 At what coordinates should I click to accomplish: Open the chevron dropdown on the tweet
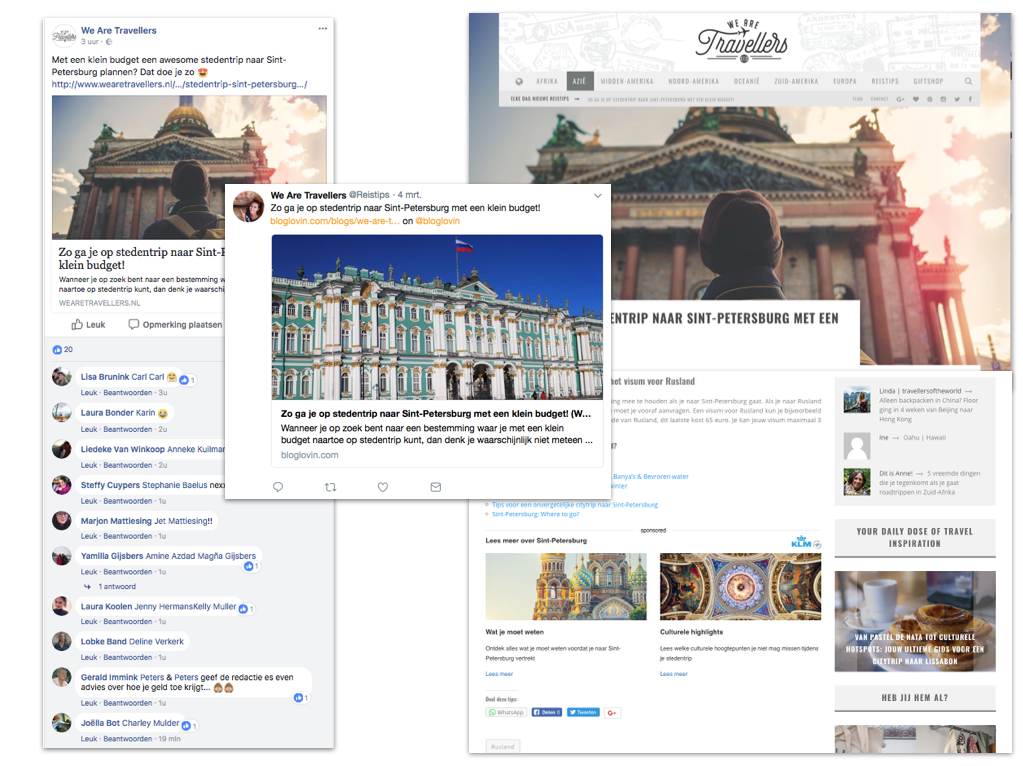(x=598, y=196)
